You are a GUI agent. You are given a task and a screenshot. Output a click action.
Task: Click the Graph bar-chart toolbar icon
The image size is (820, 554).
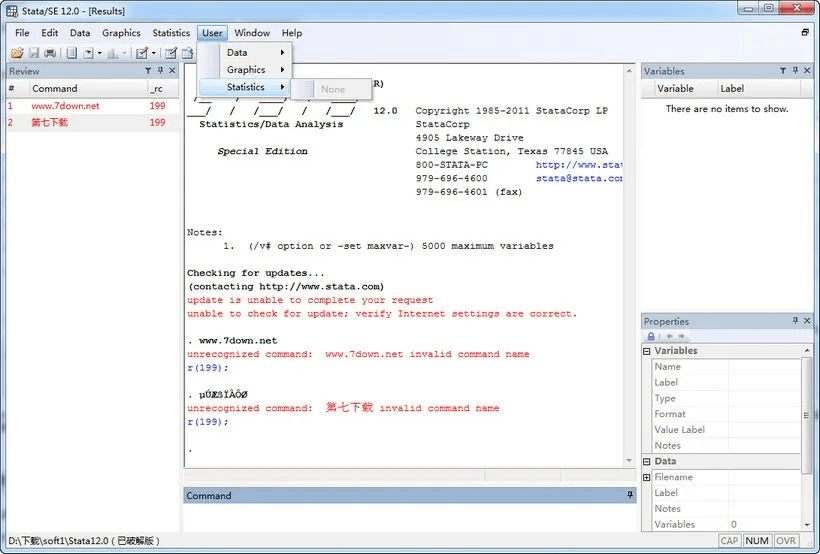pos(112,53)
